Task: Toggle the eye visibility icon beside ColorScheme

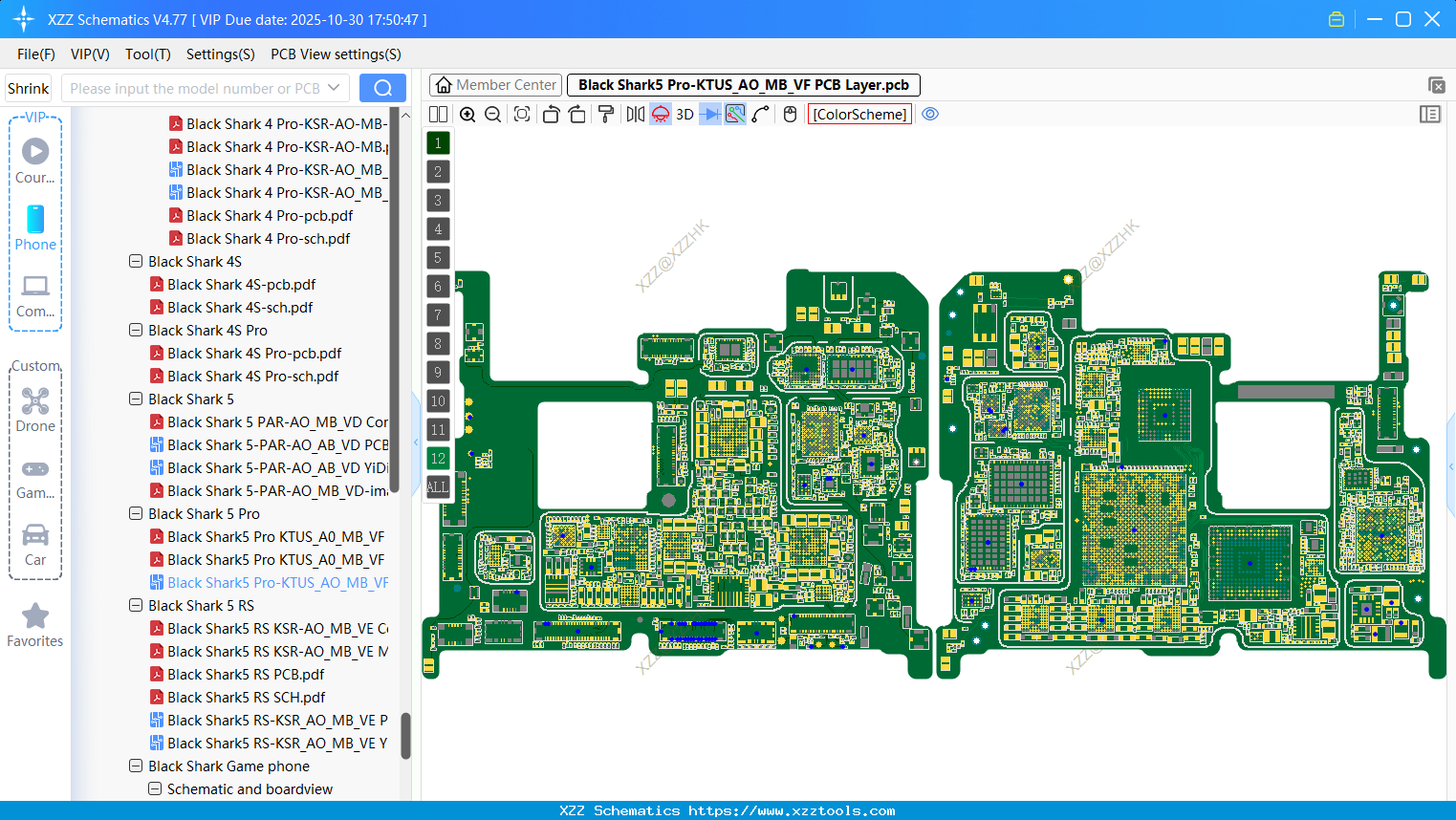Action: click(930, 114)
